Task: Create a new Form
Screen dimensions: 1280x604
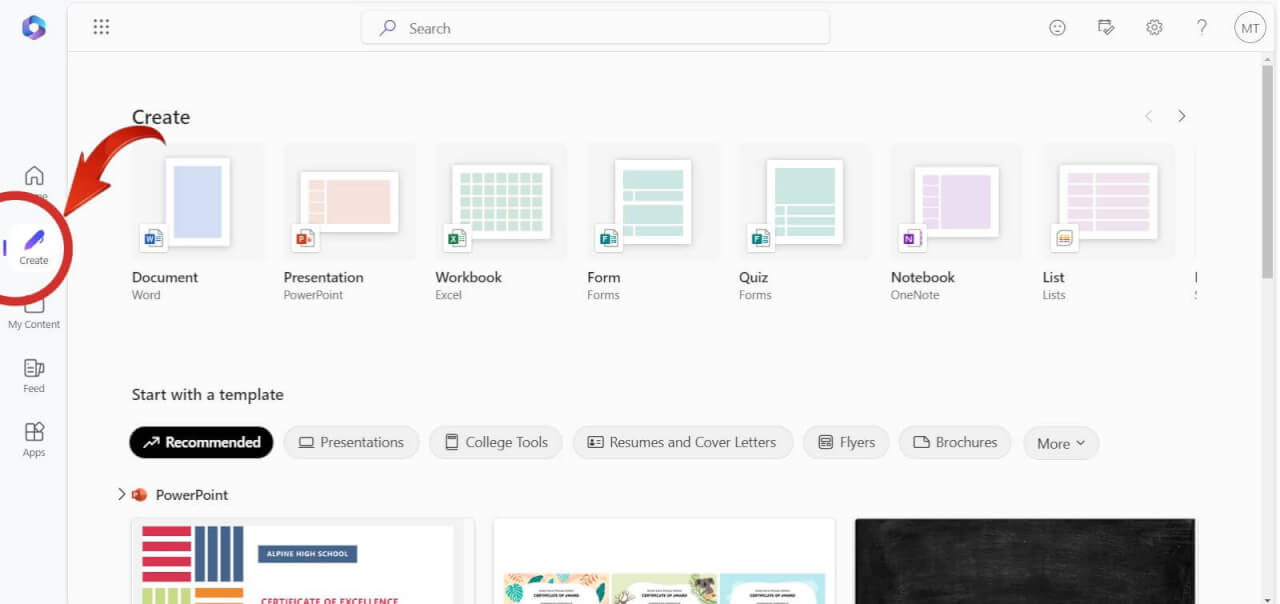Action: [x=653, y=223]
